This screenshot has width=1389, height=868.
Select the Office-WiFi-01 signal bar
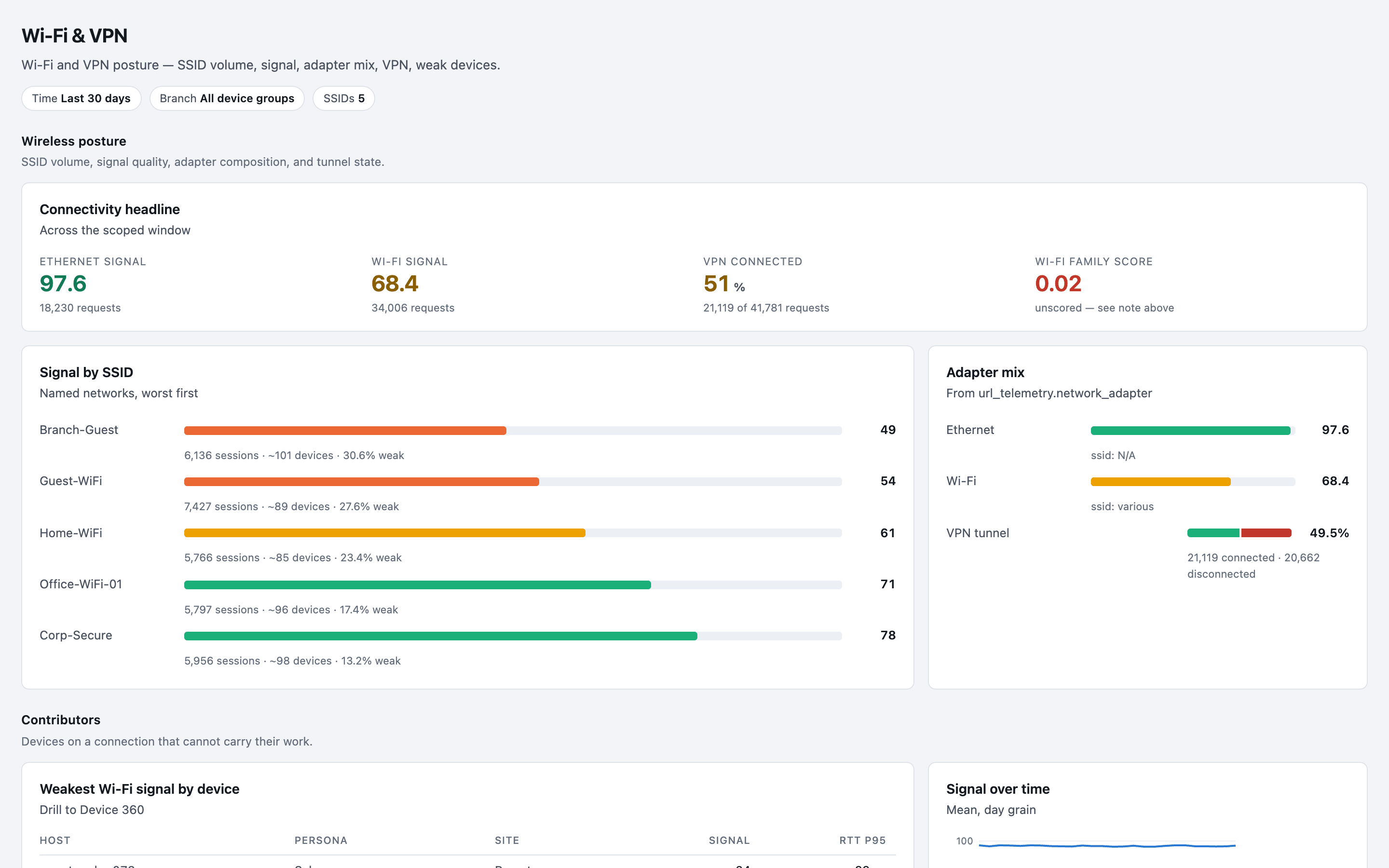513,584
